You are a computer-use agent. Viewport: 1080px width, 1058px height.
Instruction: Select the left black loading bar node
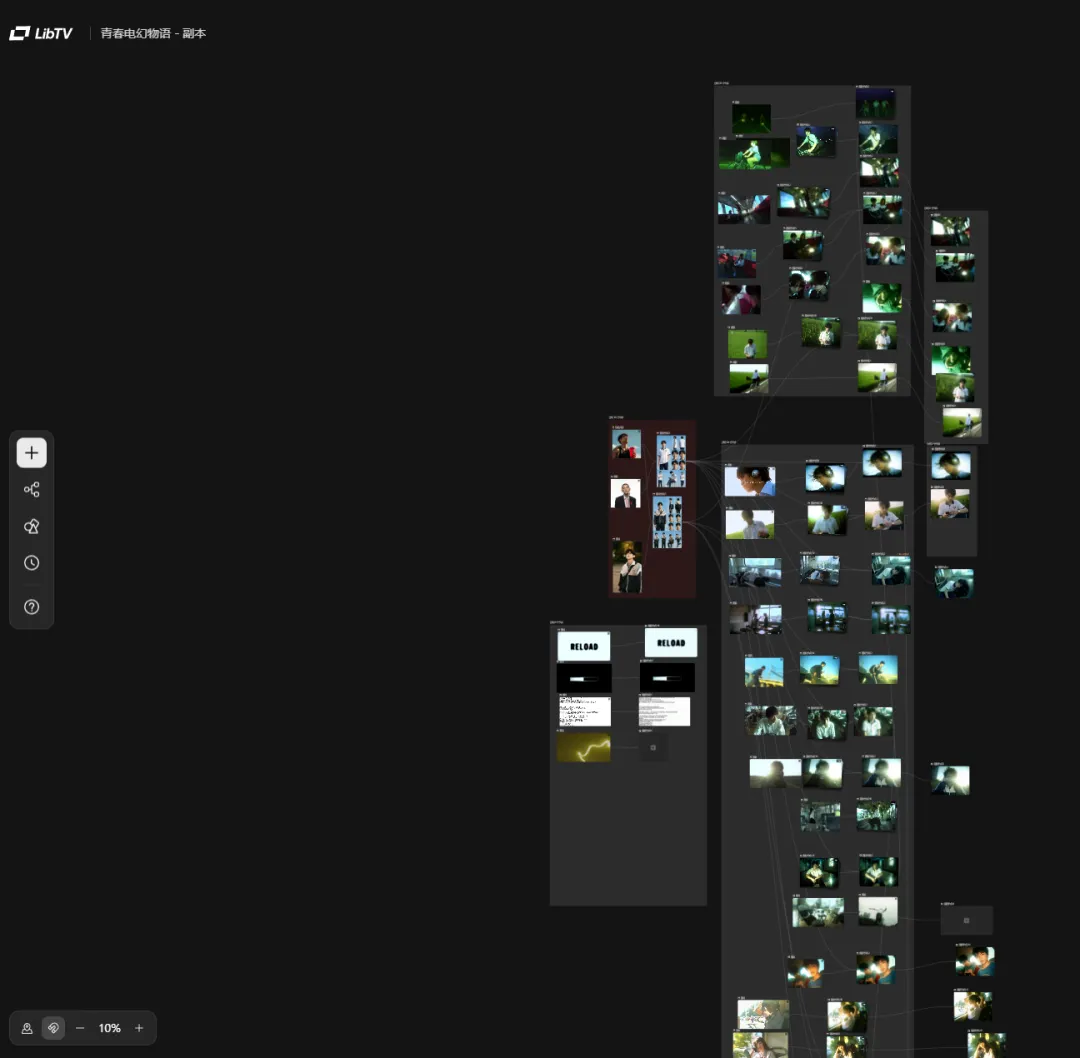coord(584,678)
